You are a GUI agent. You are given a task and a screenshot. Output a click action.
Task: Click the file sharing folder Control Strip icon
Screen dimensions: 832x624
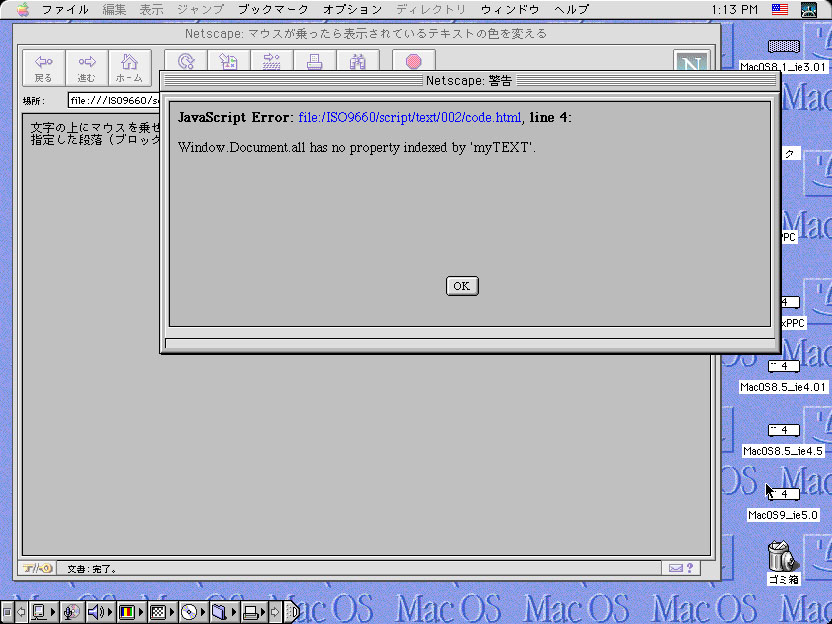tap(223, 612)
